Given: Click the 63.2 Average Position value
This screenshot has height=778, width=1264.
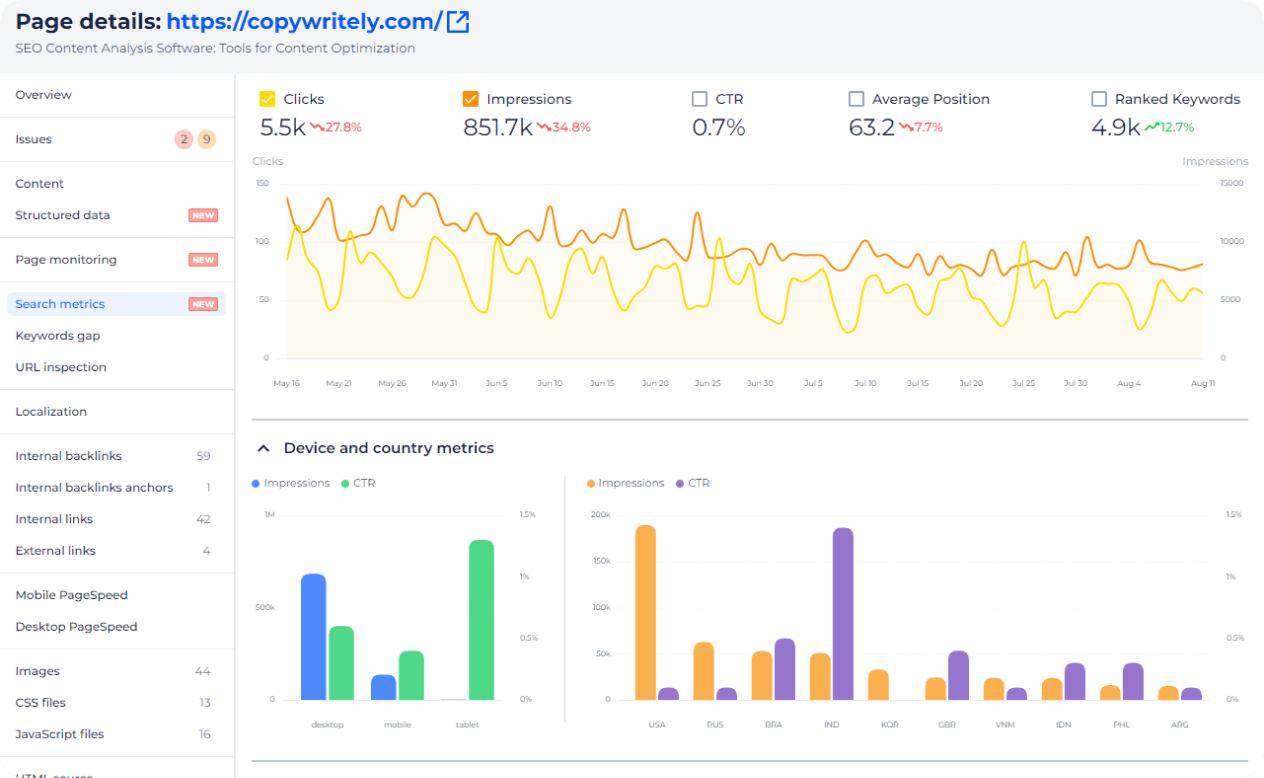Looking at the screenshot, I should [x=872, y=128].
